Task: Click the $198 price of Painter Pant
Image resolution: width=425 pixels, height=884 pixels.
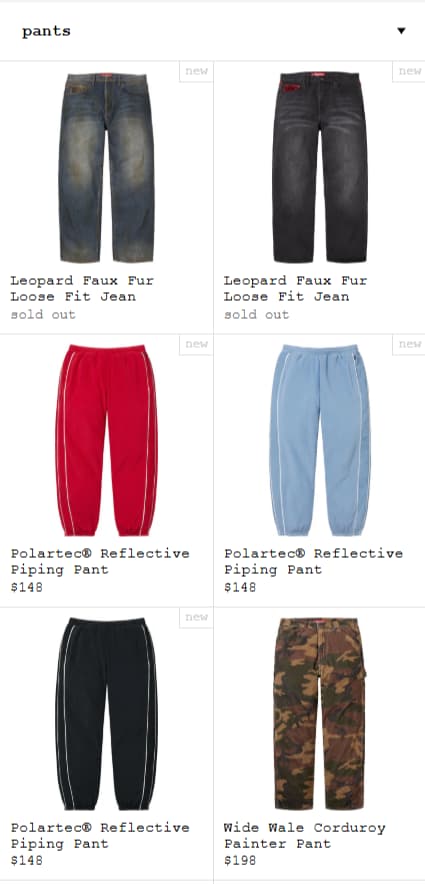Action: point(240,860)
